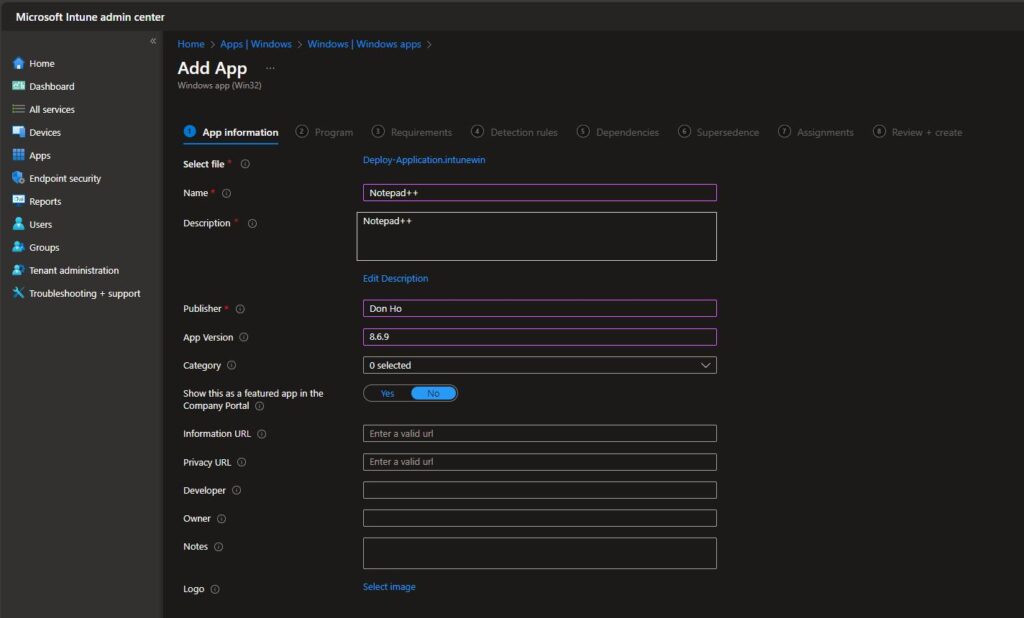Set featured app toggle to Yes
The width and height of the screenshot is (1024, 618).
pos(387,393)
